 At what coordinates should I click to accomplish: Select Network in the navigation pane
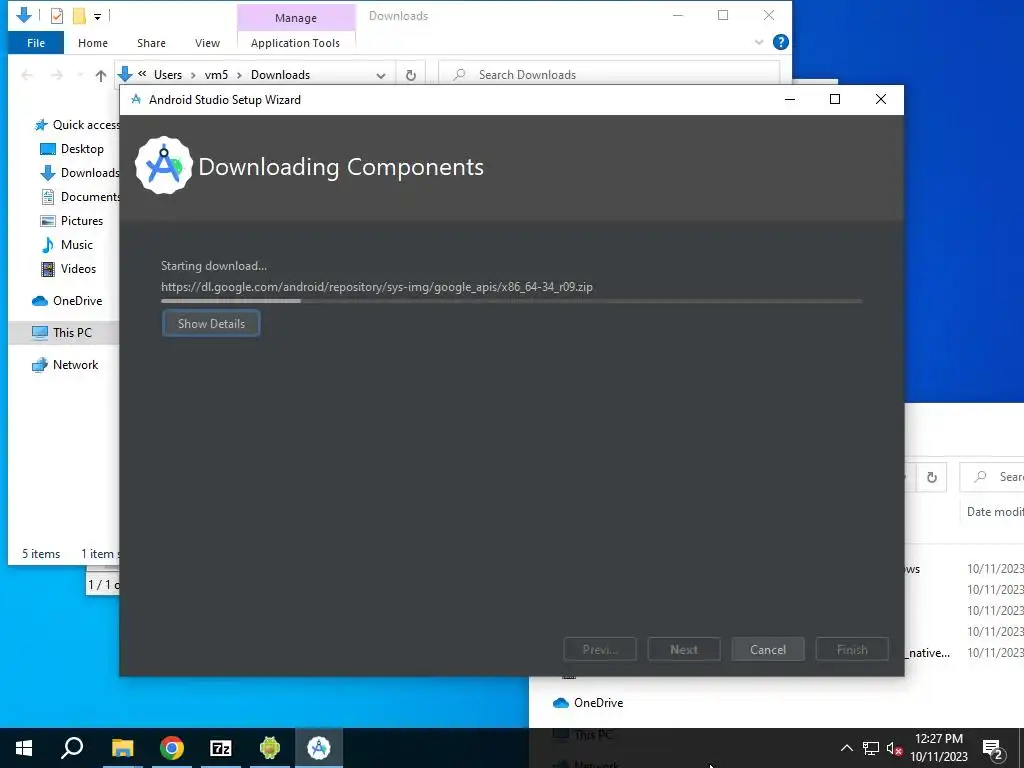coord(65,364)
